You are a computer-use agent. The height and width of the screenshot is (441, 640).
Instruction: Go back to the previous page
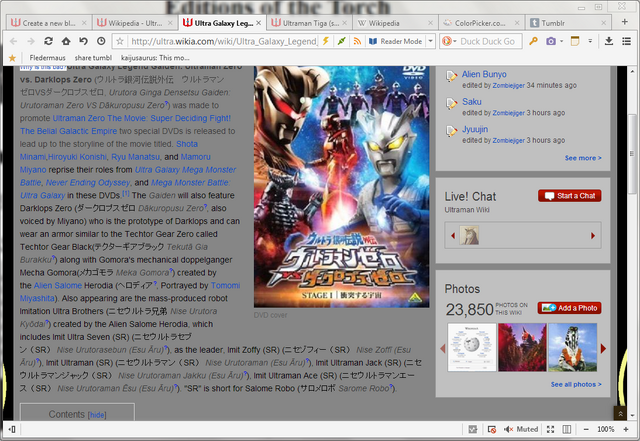coord(13,41)
